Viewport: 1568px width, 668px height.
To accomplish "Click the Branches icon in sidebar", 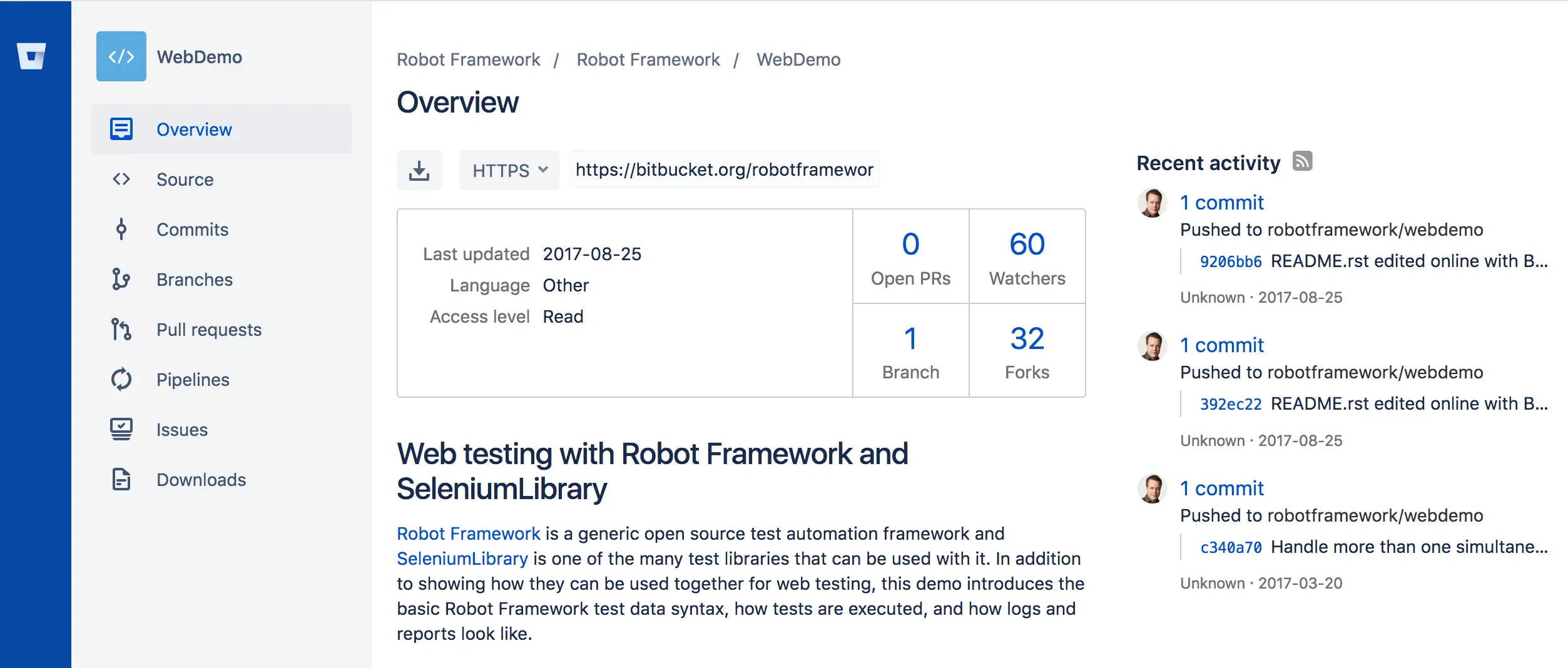I will click(x=121, y=280).
